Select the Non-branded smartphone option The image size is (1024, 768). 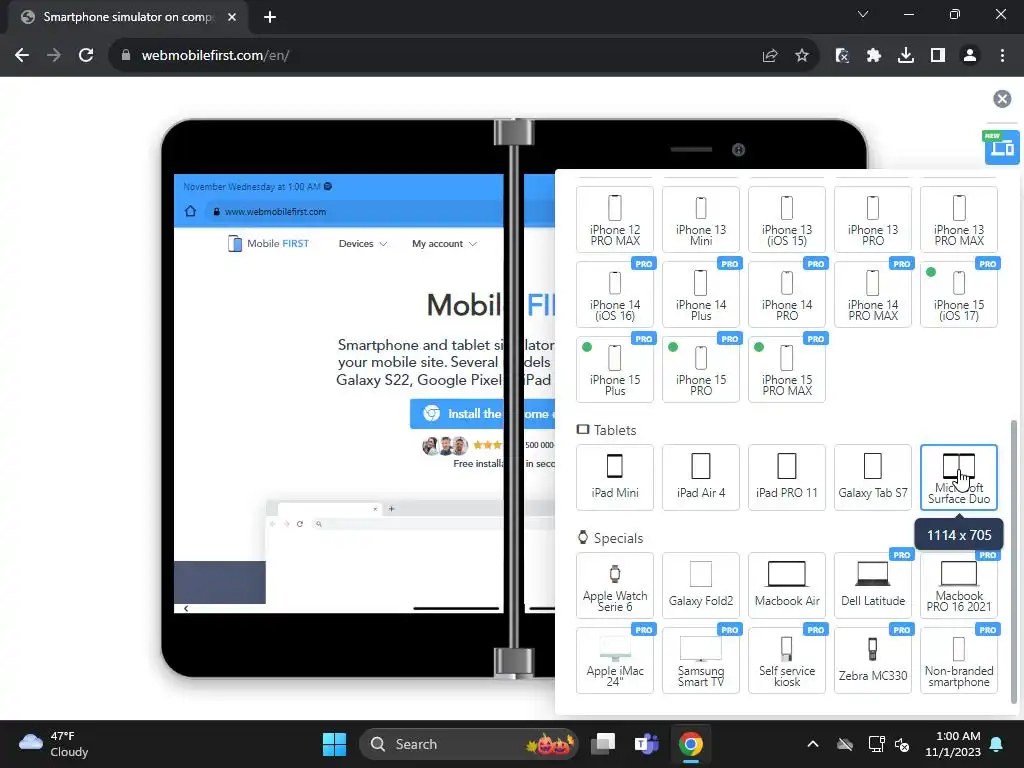959,660
